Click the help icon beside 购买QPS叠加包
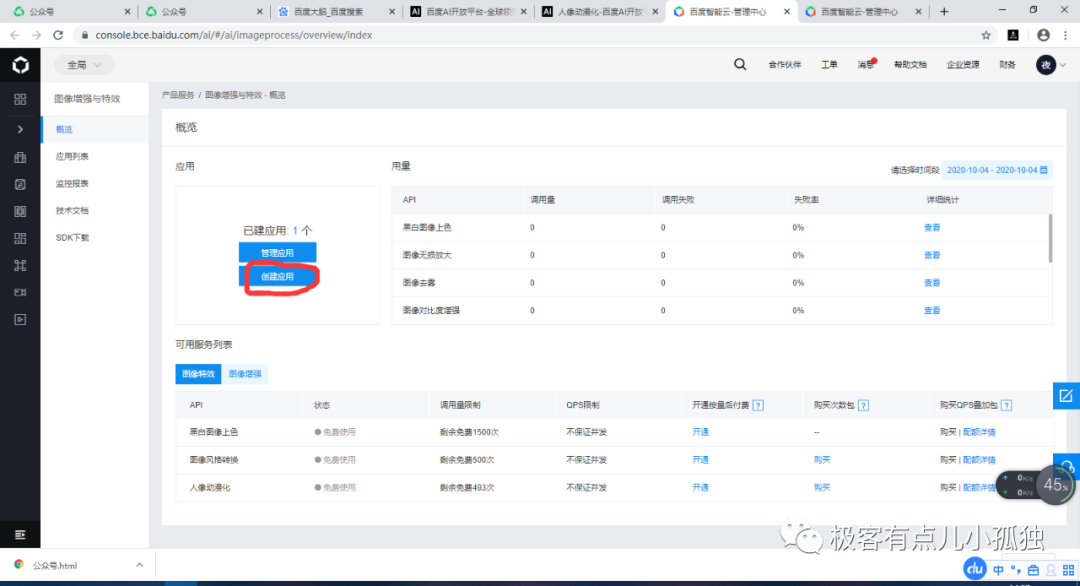The width and height of the screenshot is (1080, 586). (x=1006, y=405)
